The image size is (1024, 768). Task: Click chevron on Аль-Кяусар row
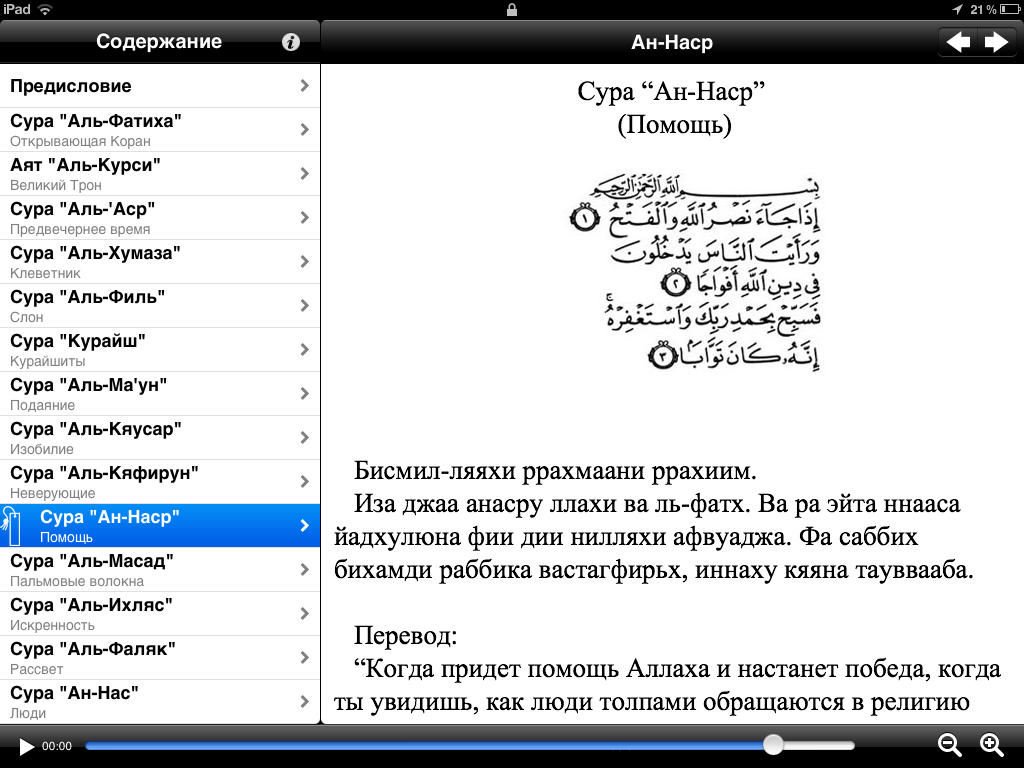(304, 438)
